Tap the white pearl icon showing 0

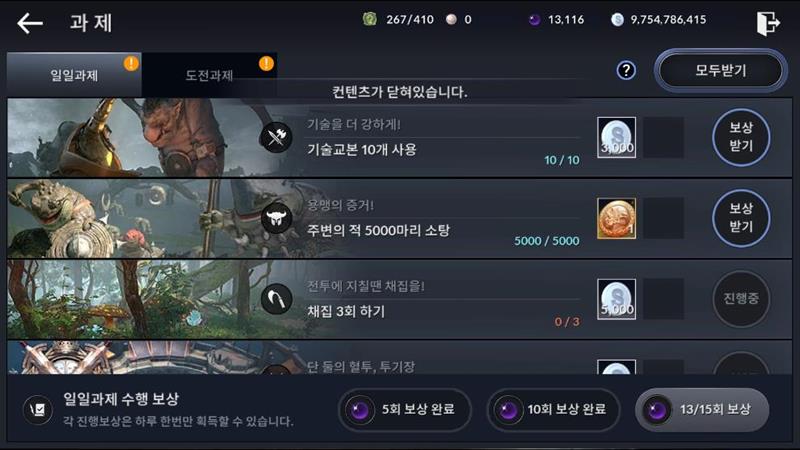point(451,20)
